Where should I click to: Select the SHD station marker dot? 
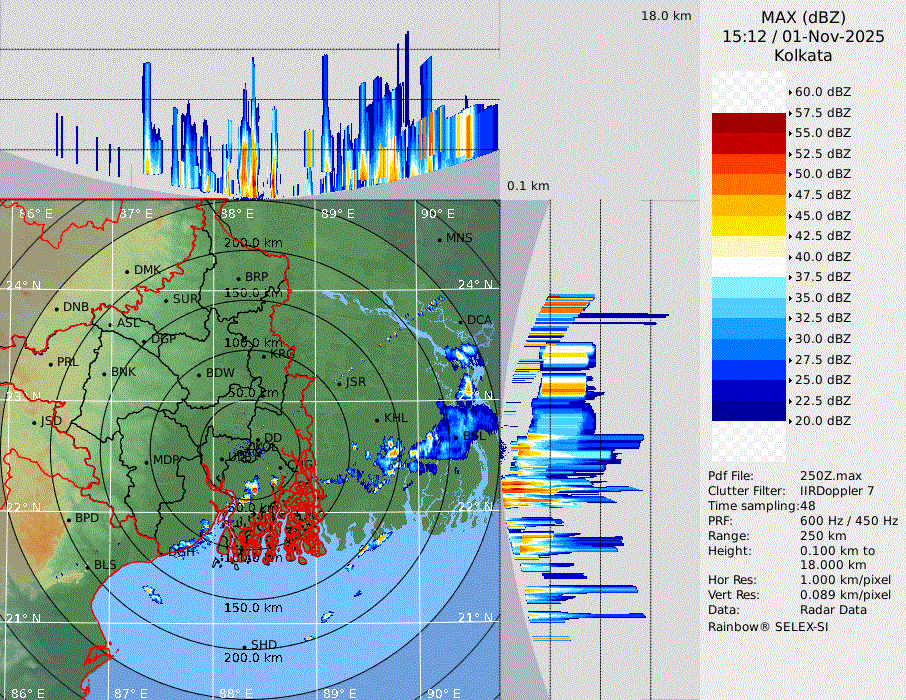pyautogui.click(x=245, y=646)
